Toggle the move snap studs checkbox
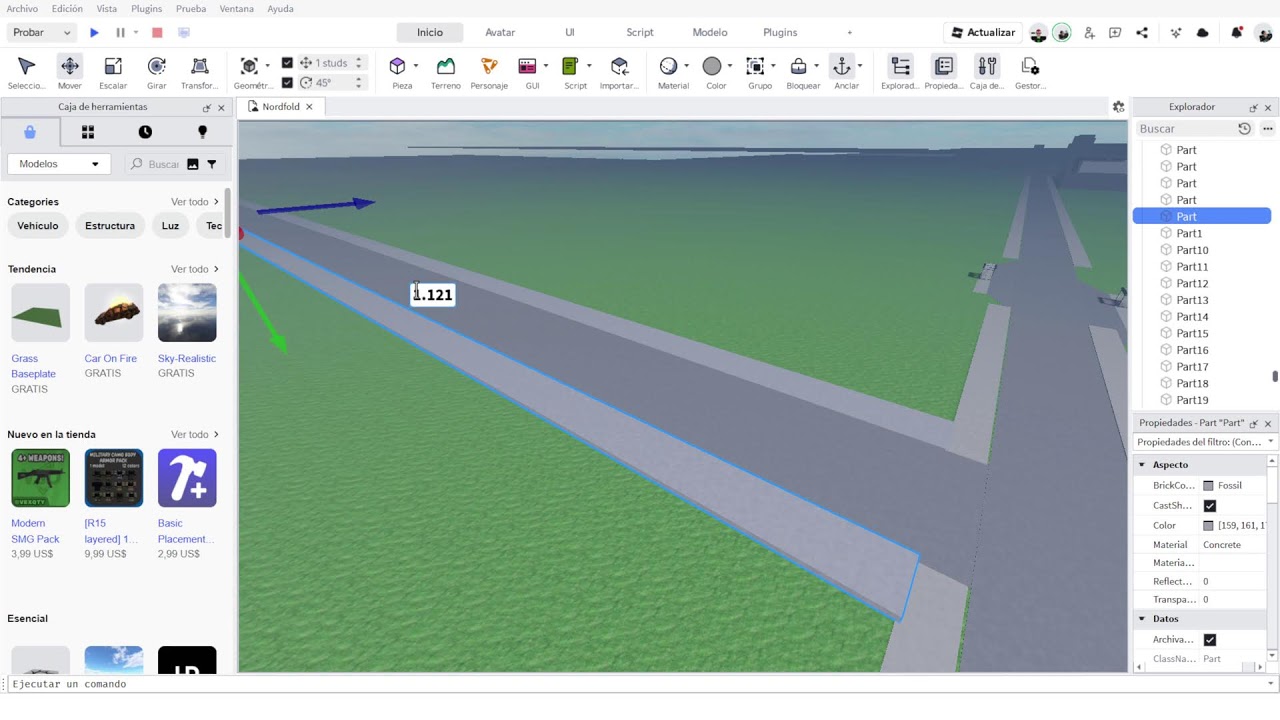 [x=287, y=63]
